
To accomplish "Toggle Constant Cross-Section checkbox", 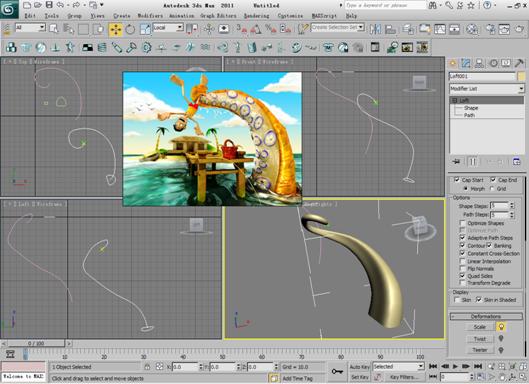I will click(463, 253).
